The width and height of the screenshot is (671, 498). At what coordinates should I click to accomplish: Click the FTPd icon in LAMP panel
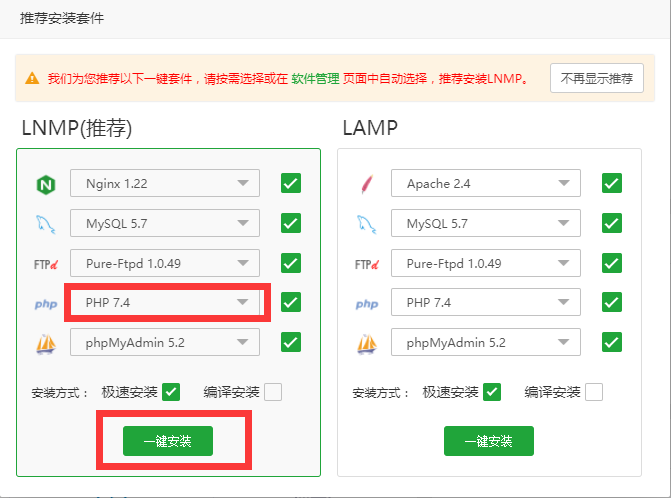pyautogui.click(x=367, y=265)
